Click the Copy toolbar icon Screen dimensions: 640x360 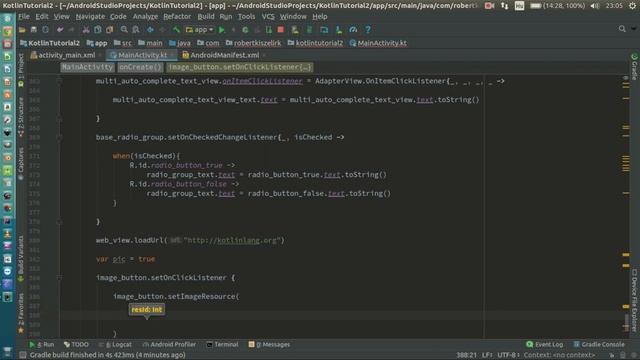(98, 30)
